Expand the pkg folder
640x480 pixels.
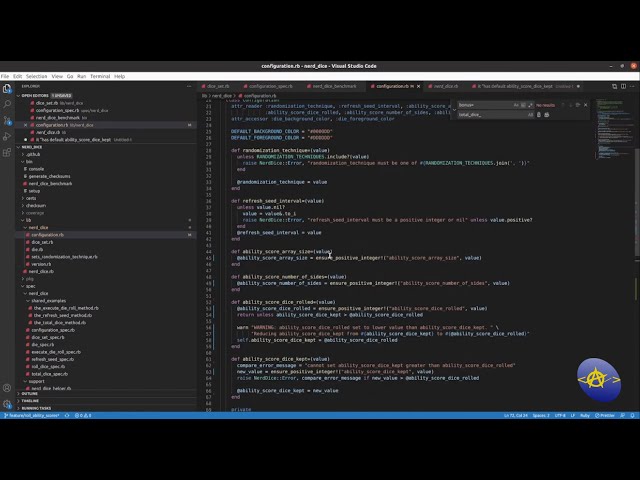(x=29, y=279)
